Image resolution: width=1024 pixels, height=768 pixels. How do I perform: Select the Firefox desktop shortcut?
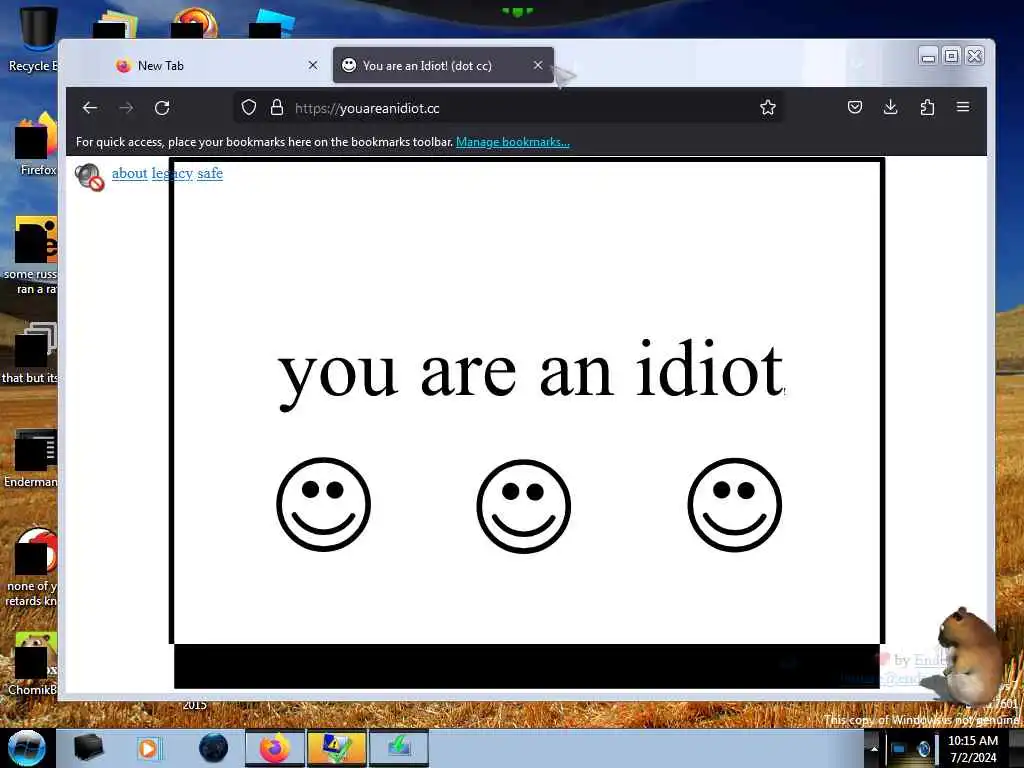point(36,145)
